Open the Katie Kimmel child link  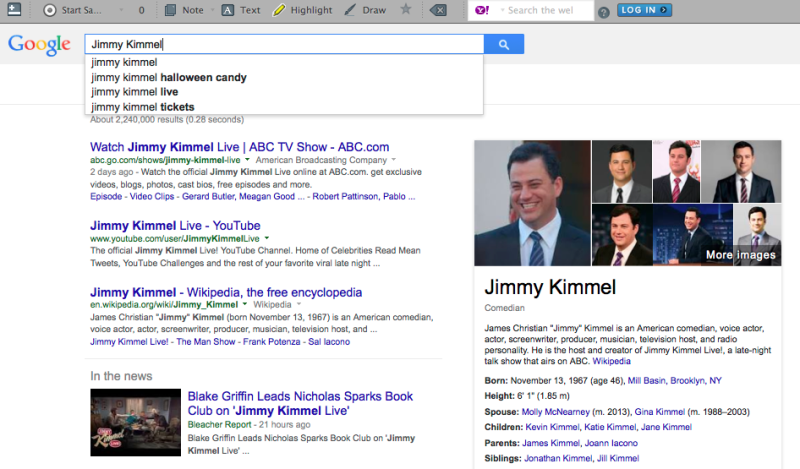610,427
